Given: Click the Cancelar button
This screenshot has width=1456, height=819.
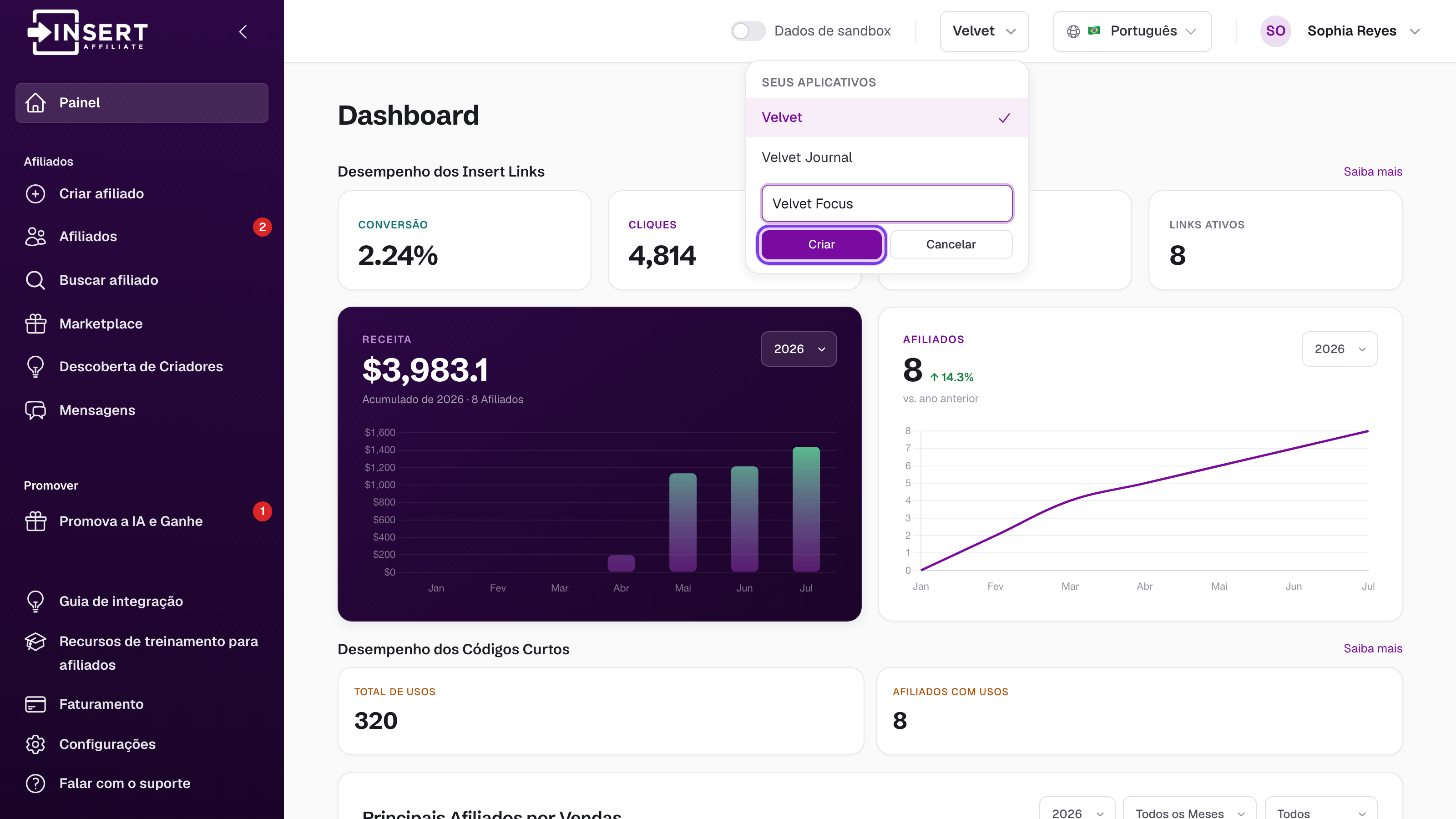Looking at the screenshot, I should point(951,245).
